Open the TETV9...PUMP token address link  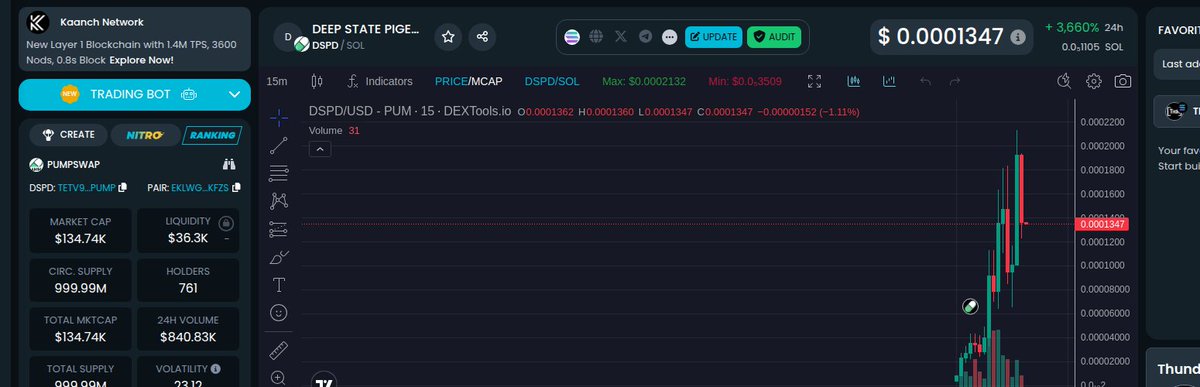tap(86, 187)
